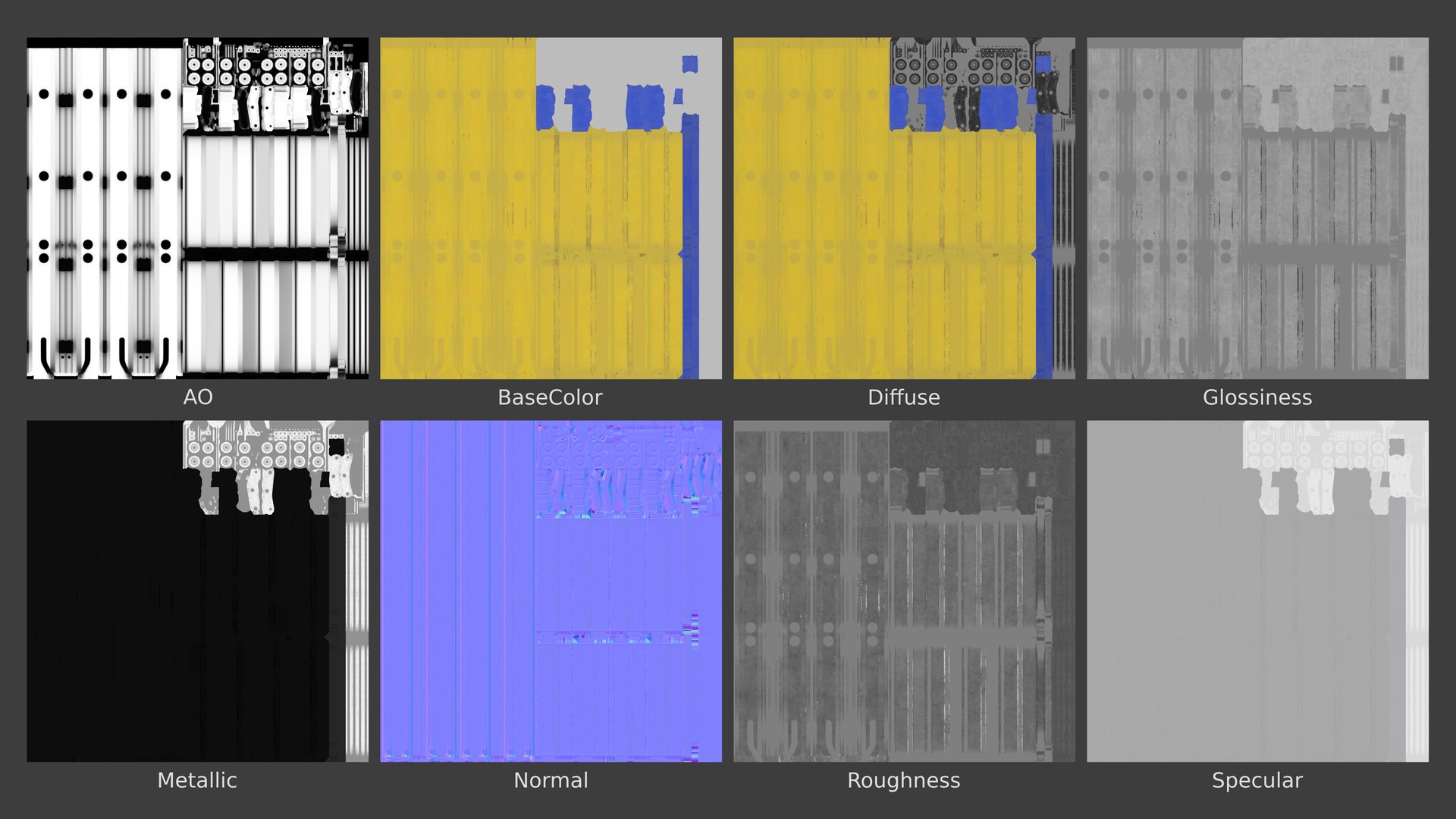Image resolution: width=1456 pixels, height=819 pixels.
Task: Click the Glossiness caption text
Action: 1257,397
